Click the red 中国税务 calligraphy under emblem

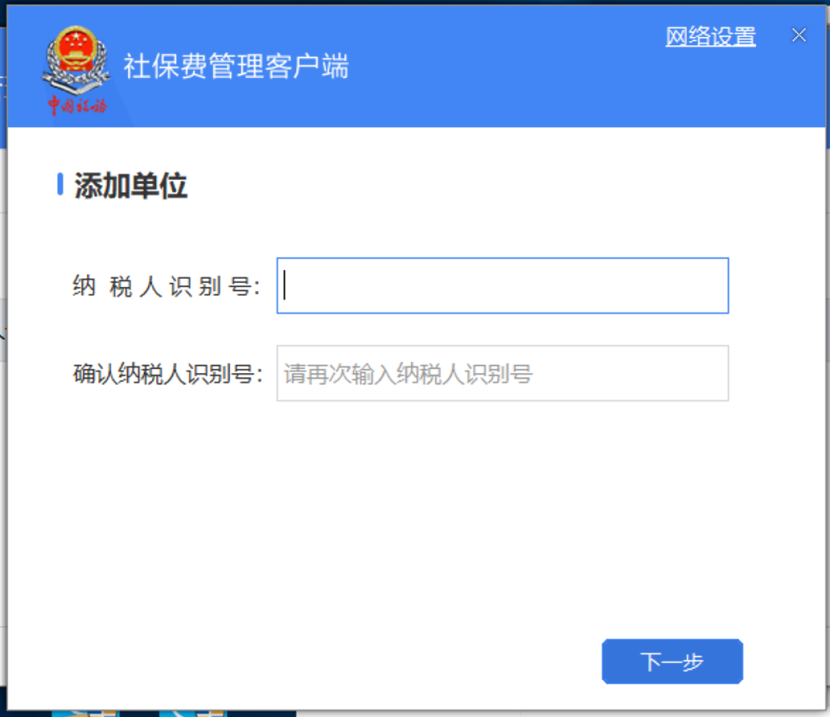[77, 105]
